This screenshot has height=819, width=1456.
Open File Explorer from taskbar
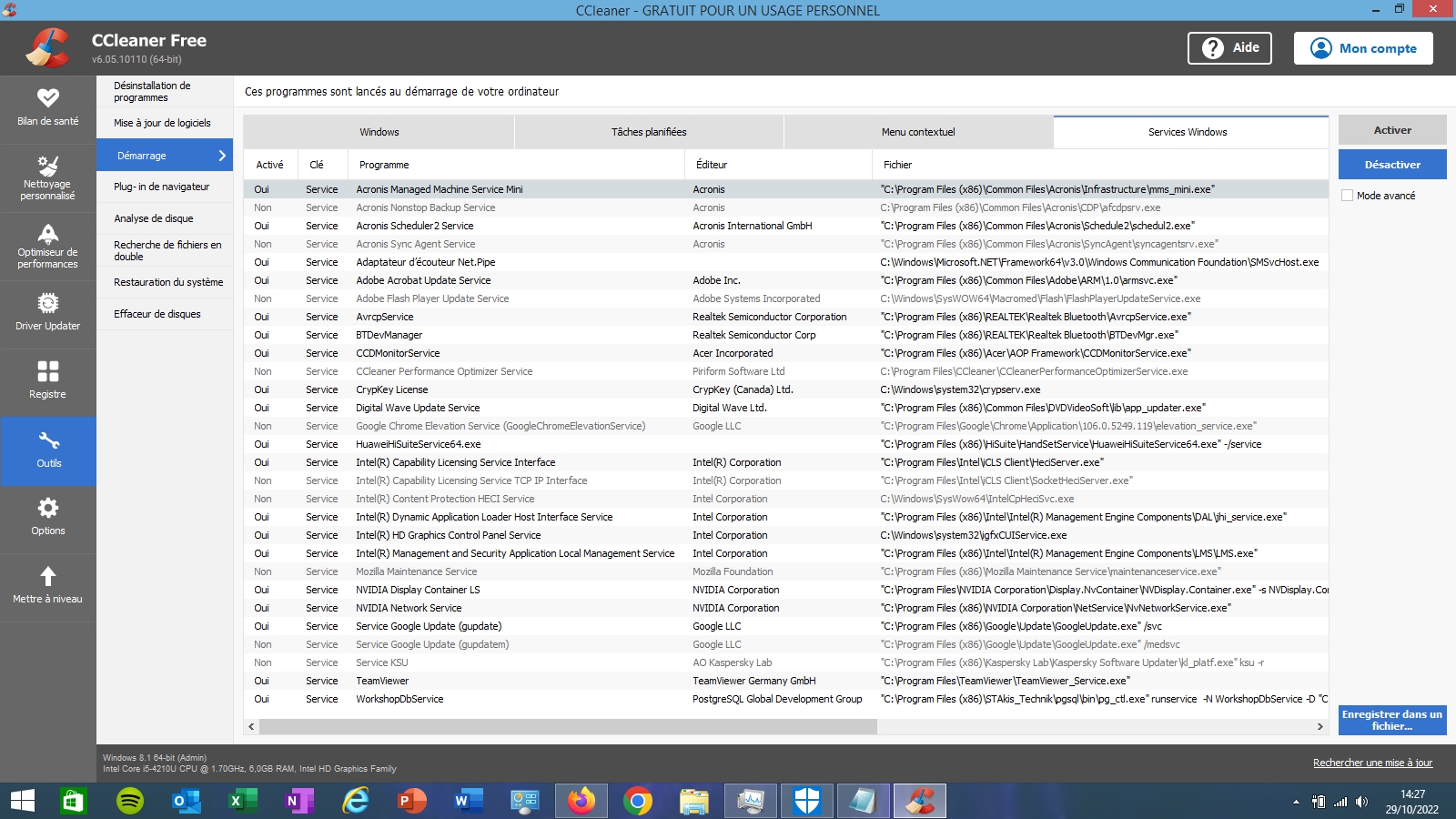point(694,801)
